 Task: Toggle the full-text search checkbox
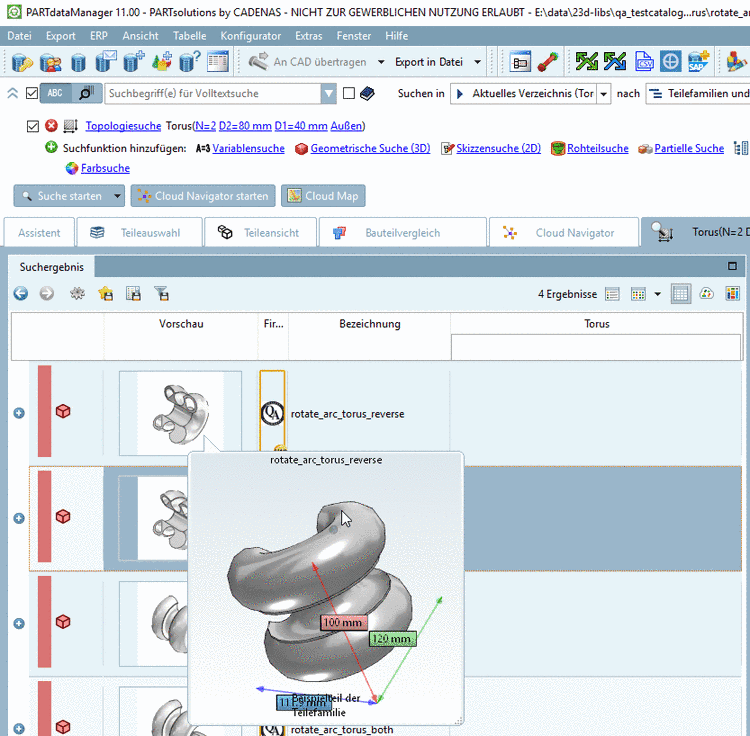coord(32,93)
